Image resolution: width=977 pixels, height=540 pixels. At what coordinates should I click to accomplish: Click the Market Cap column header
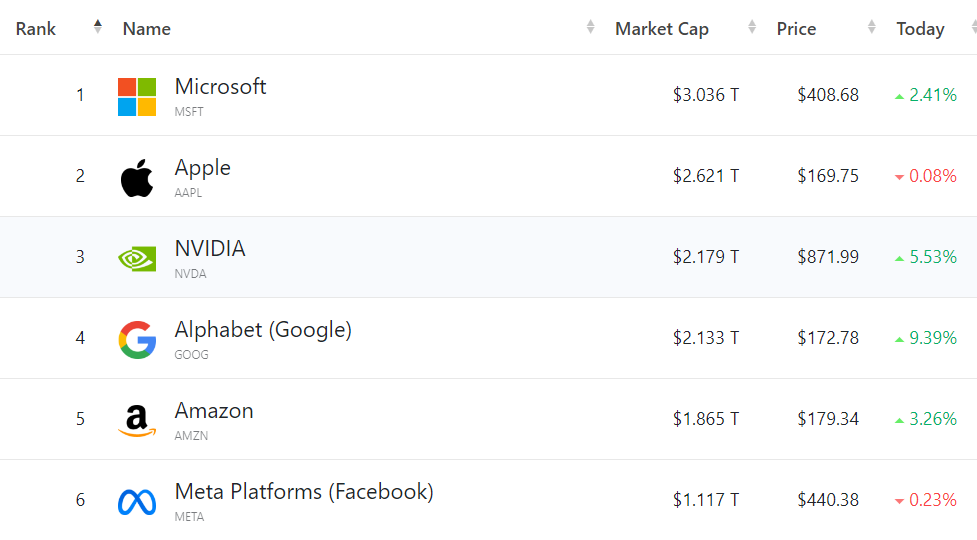click(x=661, y=29)
